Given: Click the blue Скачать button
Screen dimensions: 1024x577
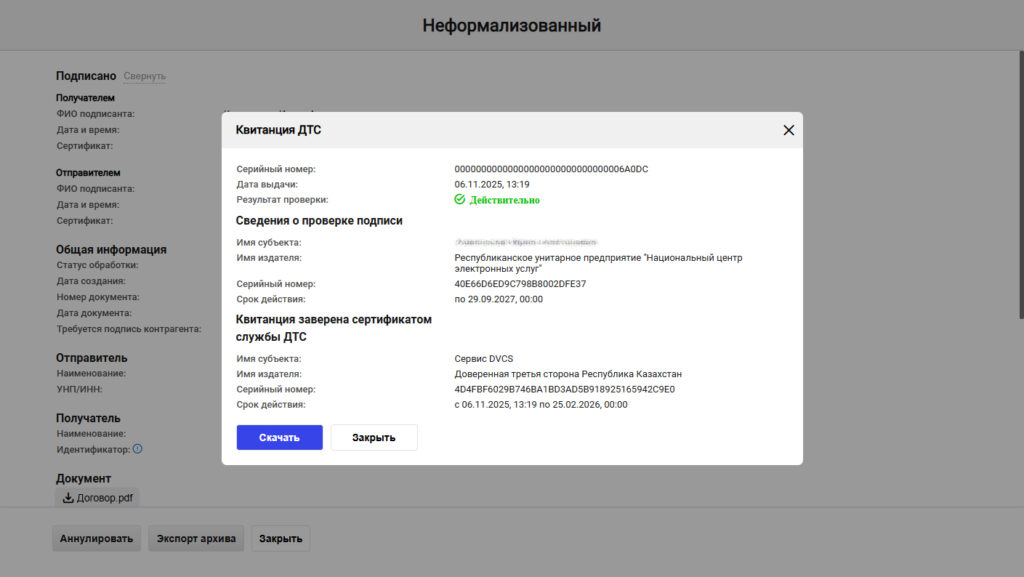Looking at the screenshot, I should point(279,437).
